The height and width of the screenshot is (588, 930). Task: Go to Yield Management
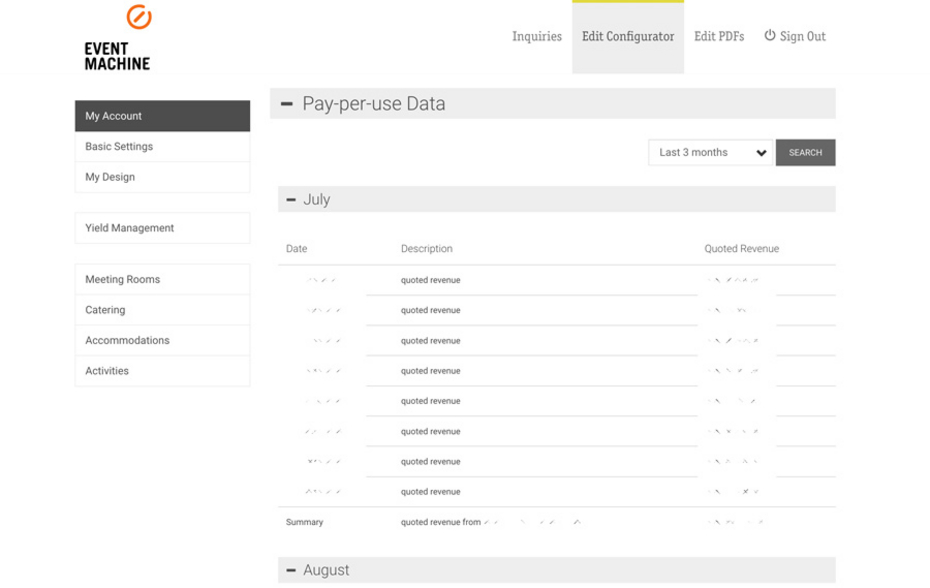(x=162, y=228)
